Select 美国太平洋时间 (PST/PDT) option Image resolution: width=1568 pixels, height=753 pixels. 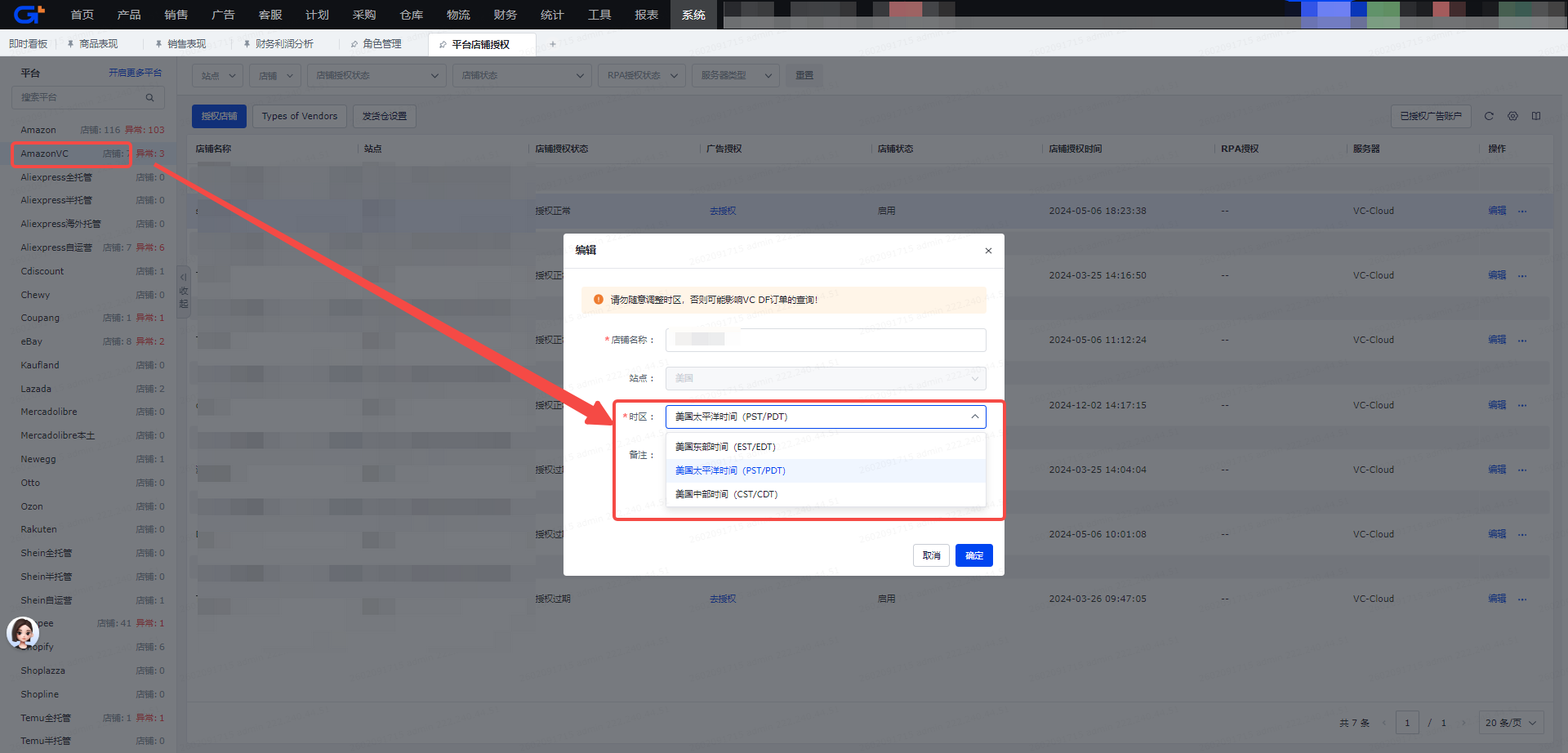click(826, 470)
